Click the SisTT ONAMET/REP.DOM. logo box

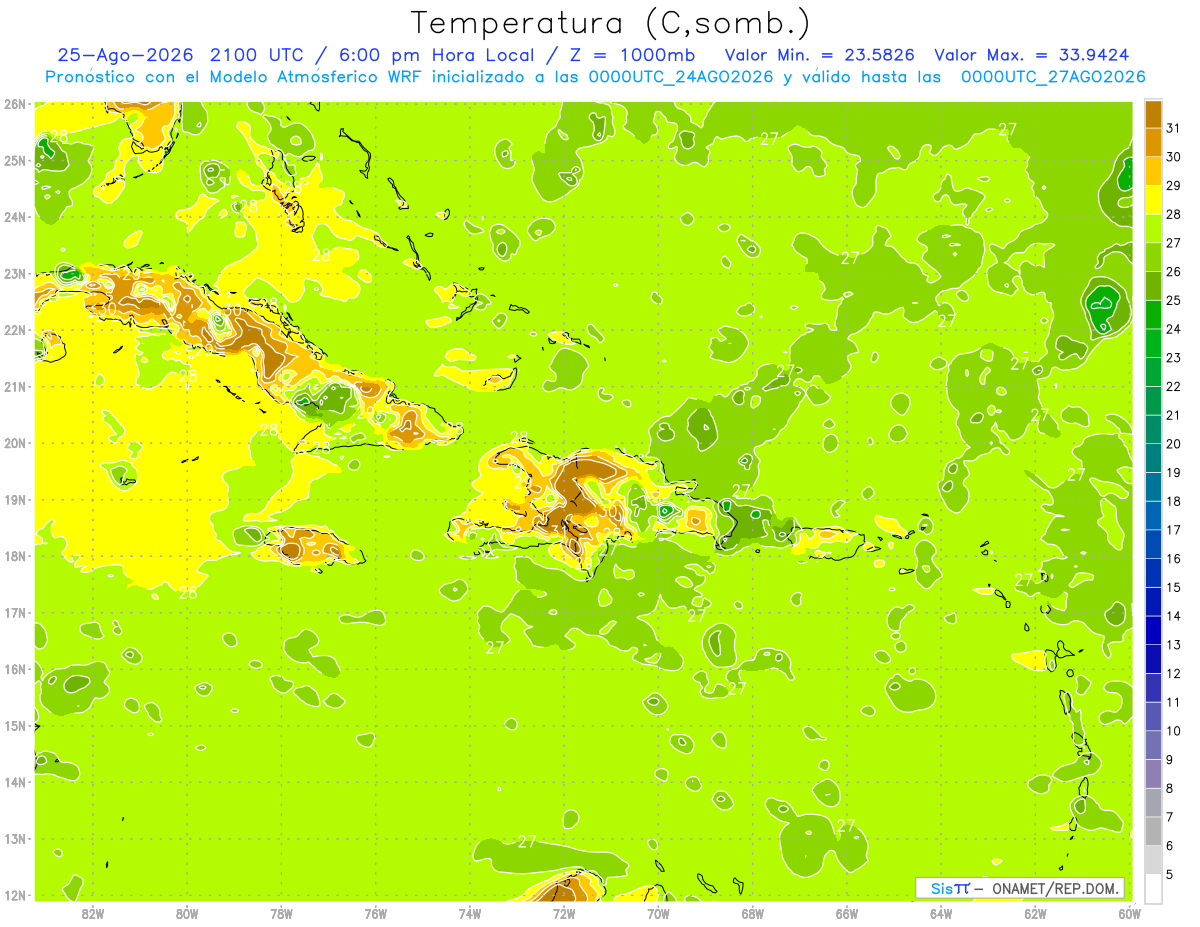point(1020,888)
